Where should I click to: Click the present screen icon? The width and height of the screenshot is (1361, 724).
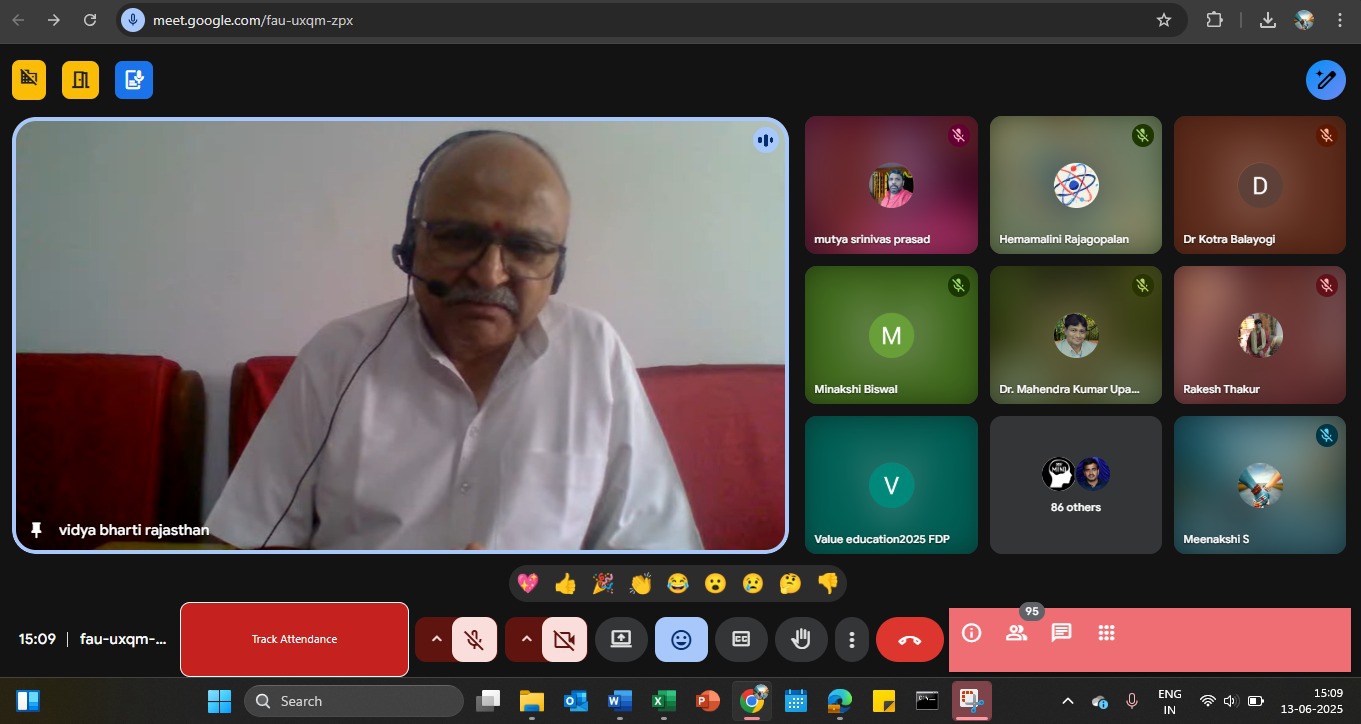pos(621,640)
